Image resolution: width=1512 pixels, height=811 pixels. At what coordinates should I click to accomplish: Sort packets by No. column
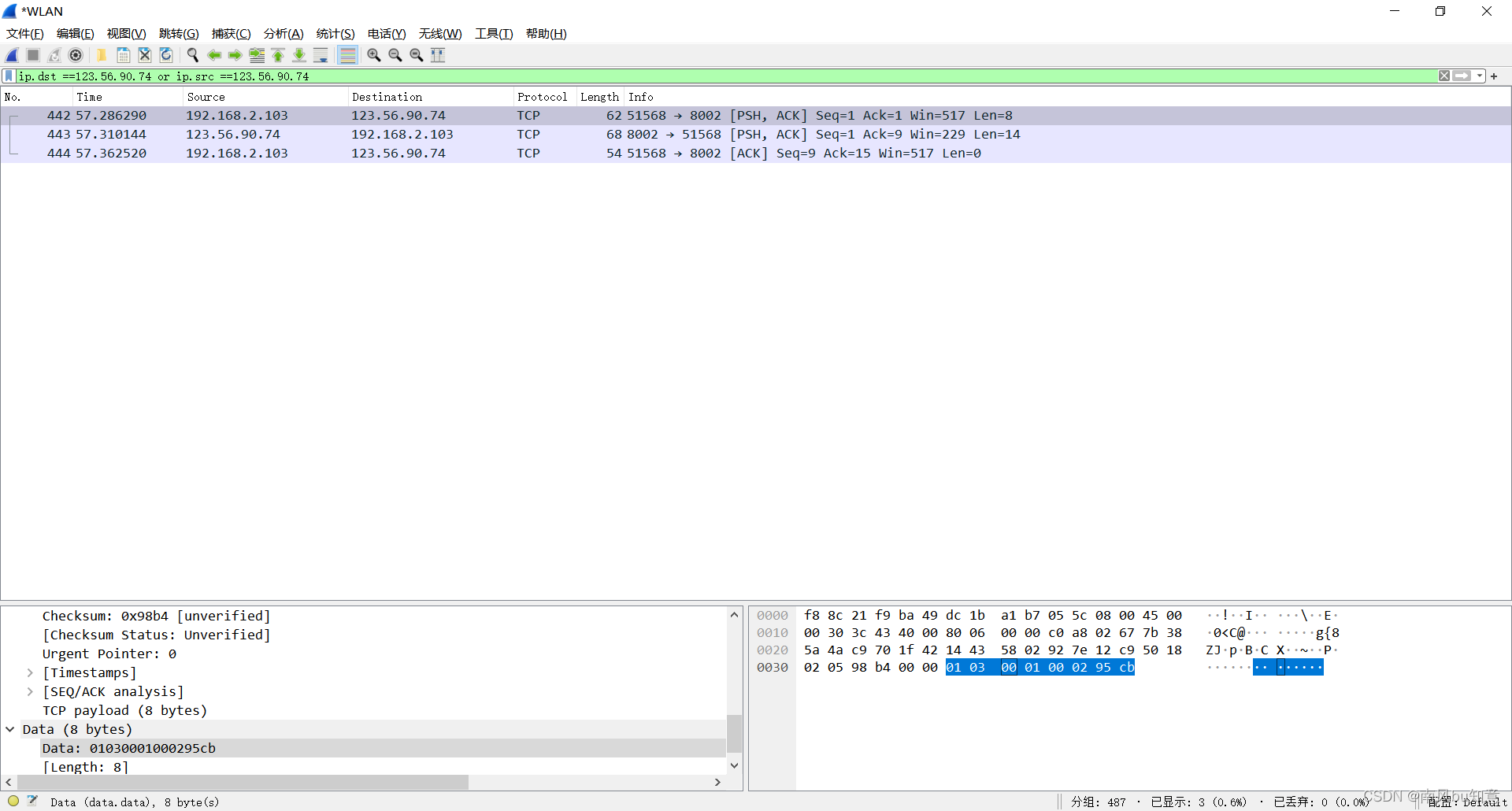pos(37,97)
